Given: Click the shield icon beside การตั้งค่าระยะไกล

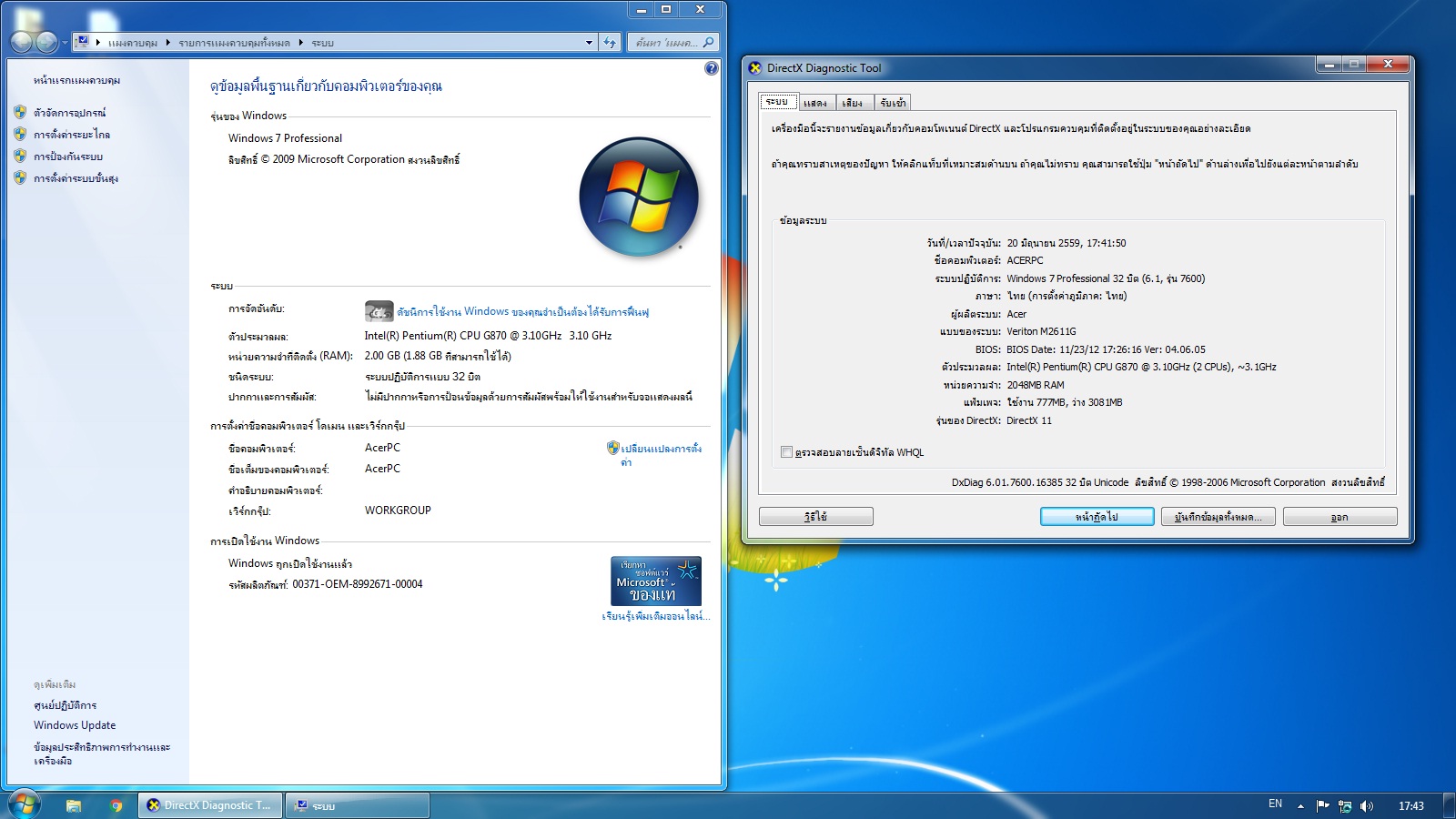Looking at the screenshot, I should click(20, 134).
